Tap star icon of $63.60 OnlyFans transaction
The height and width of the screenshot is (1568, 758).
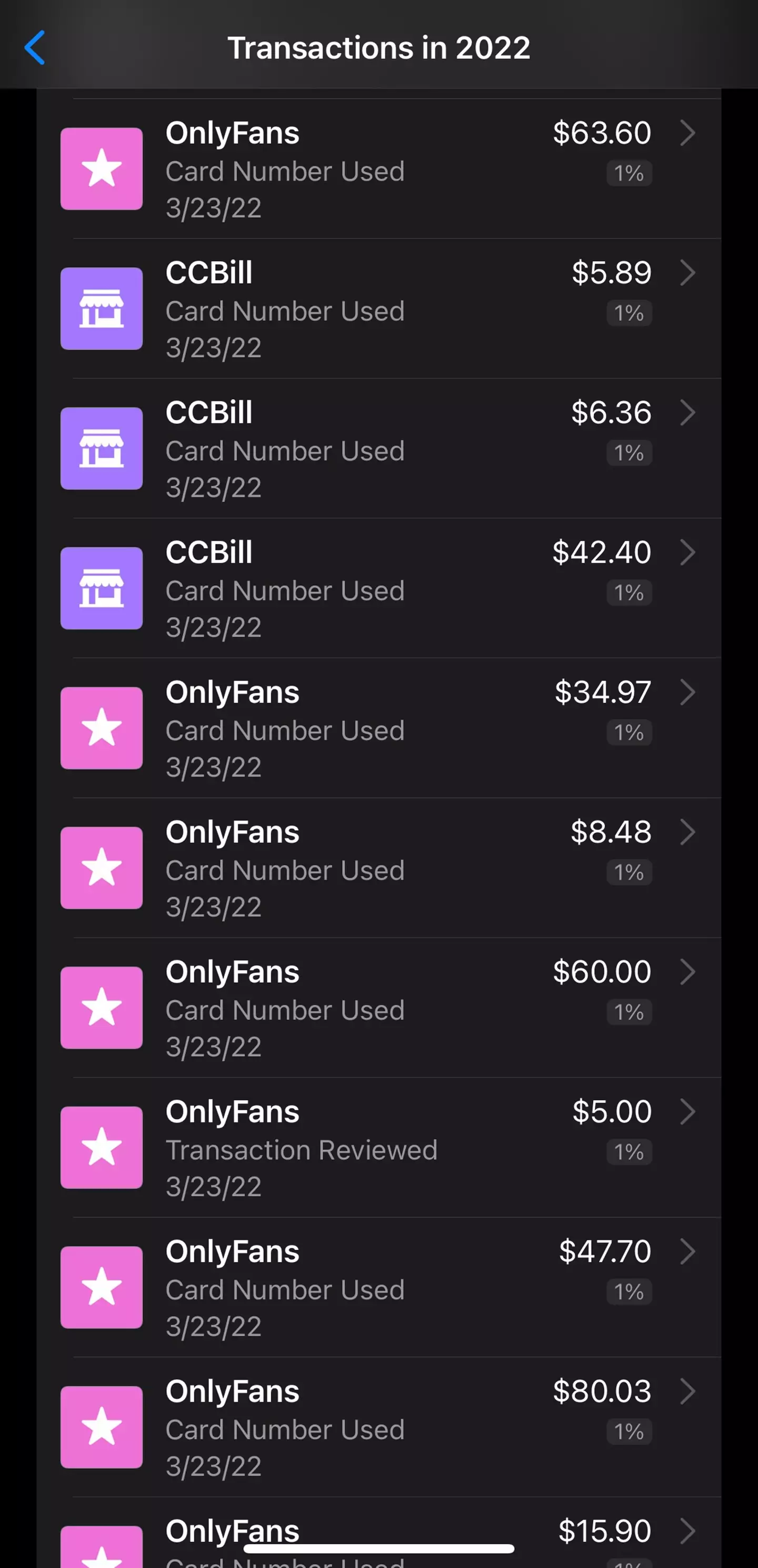[x=102, y=169]
